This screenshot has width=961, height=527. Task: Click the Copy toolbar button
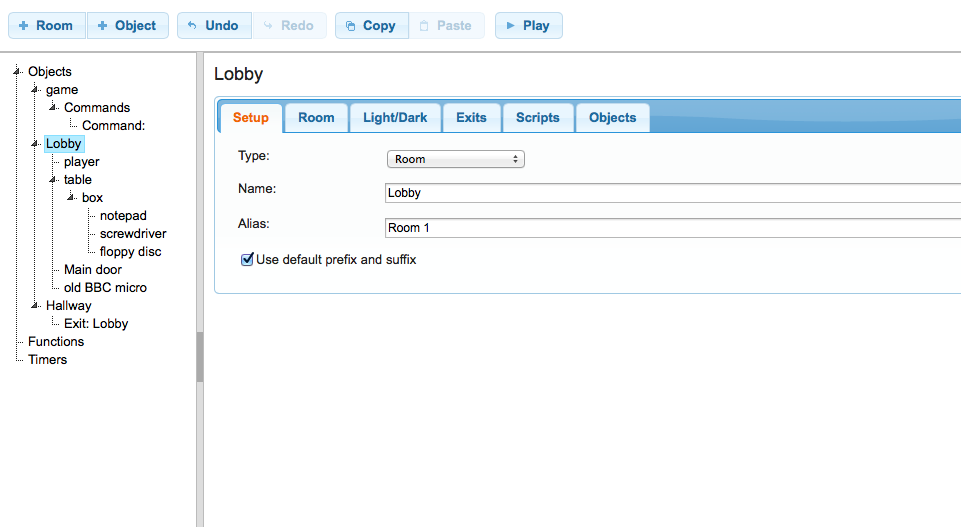tap(371, 26)
